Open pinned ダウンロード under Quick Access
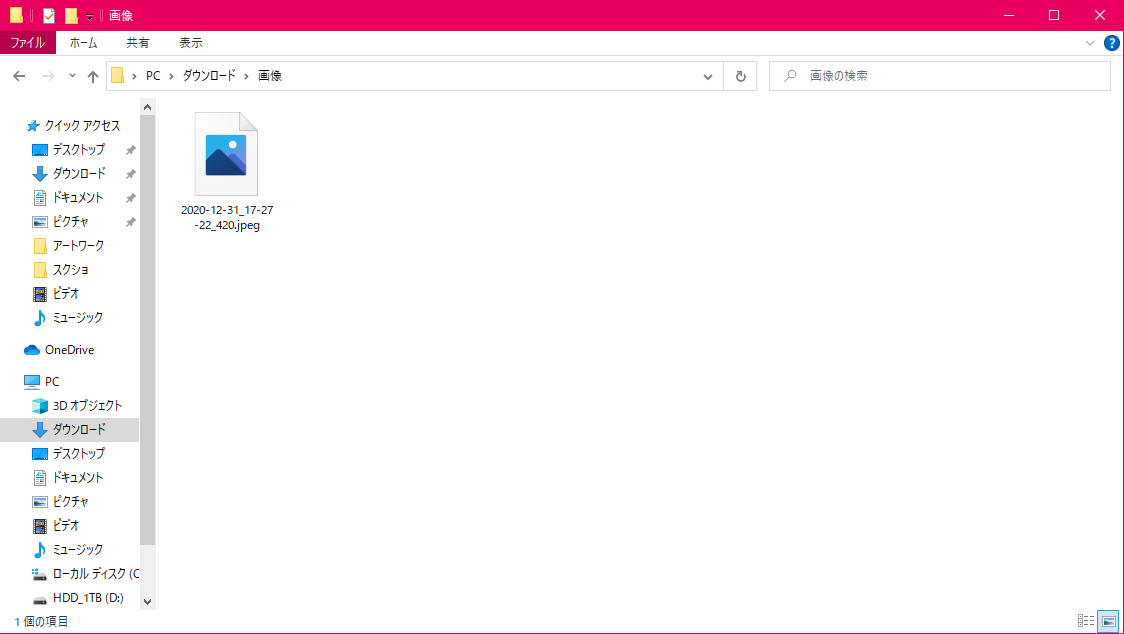The height and width of the screenshot is (634, 1124). pos(79,174)
